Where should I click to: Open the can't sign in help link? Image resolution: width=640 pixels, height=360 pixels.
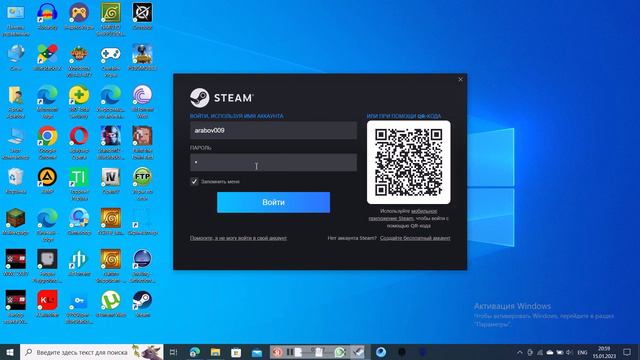(x=238, y=238)
